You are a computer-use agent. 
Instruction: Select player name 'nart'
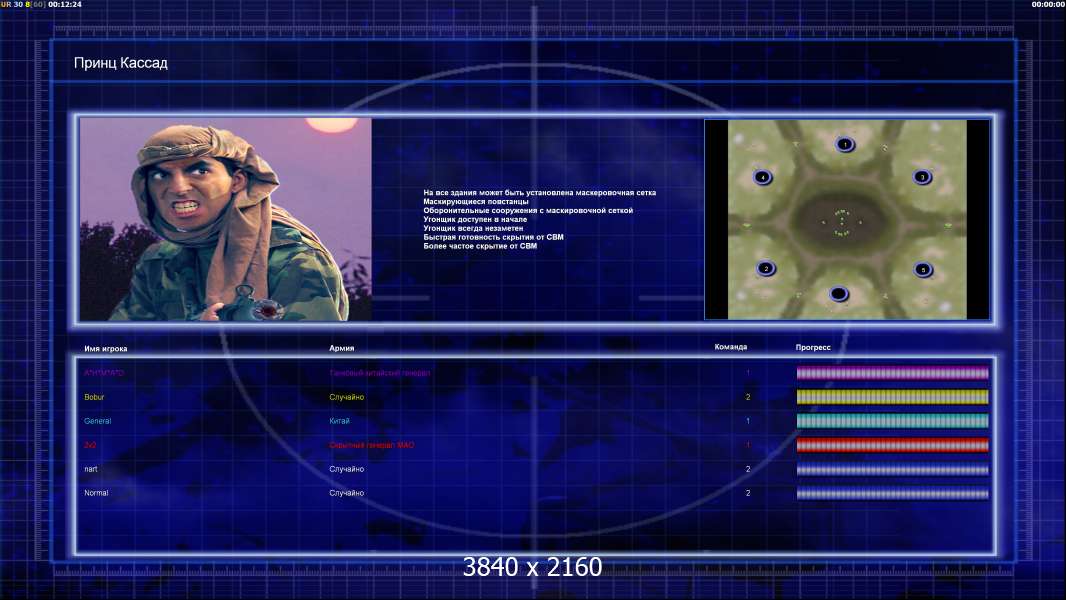pyautogui.click(x=90, y=469)
